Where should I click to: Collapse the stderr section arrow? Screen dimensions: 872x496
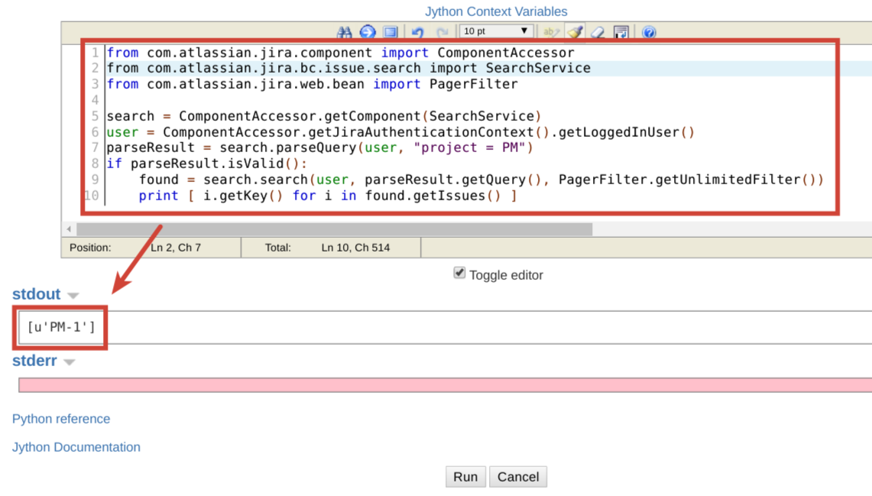[69, 362]
